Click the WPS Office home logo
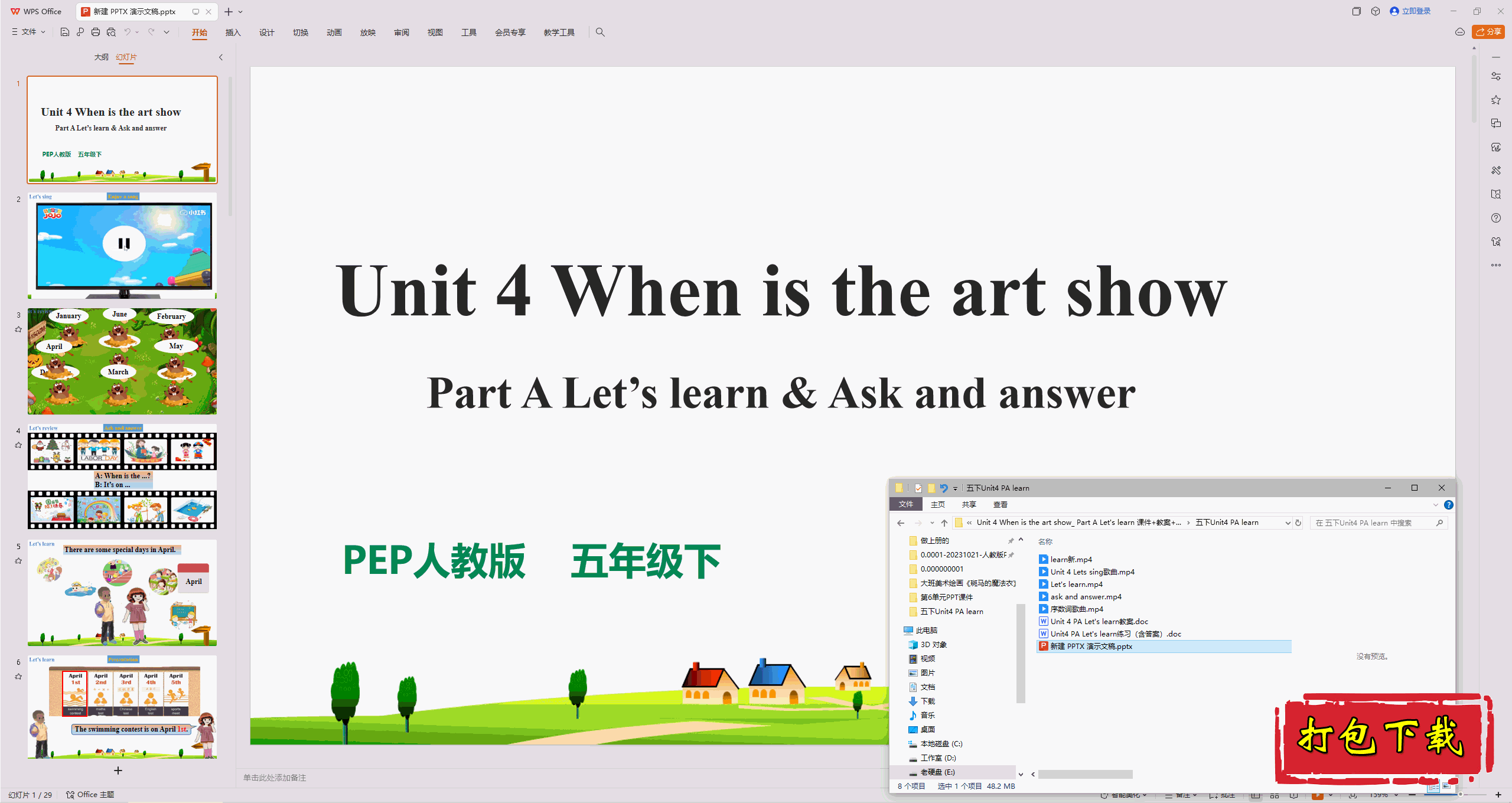This screenshot has height=803, width=1512. click(36, 11)
